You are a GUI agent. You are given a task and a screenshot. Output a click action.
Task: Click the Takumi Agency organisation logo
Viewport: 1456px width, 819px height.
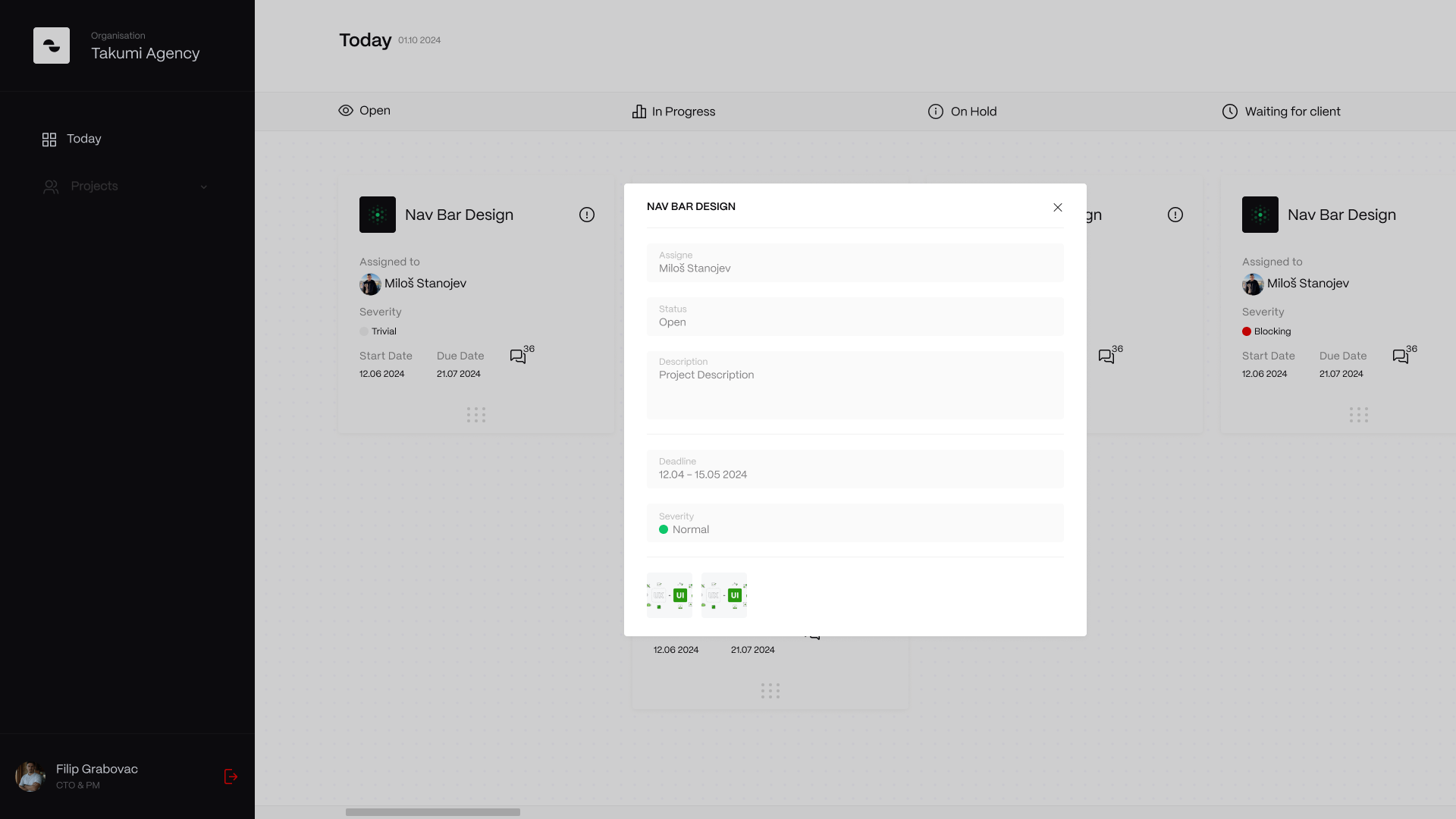[x=52, y=45]
